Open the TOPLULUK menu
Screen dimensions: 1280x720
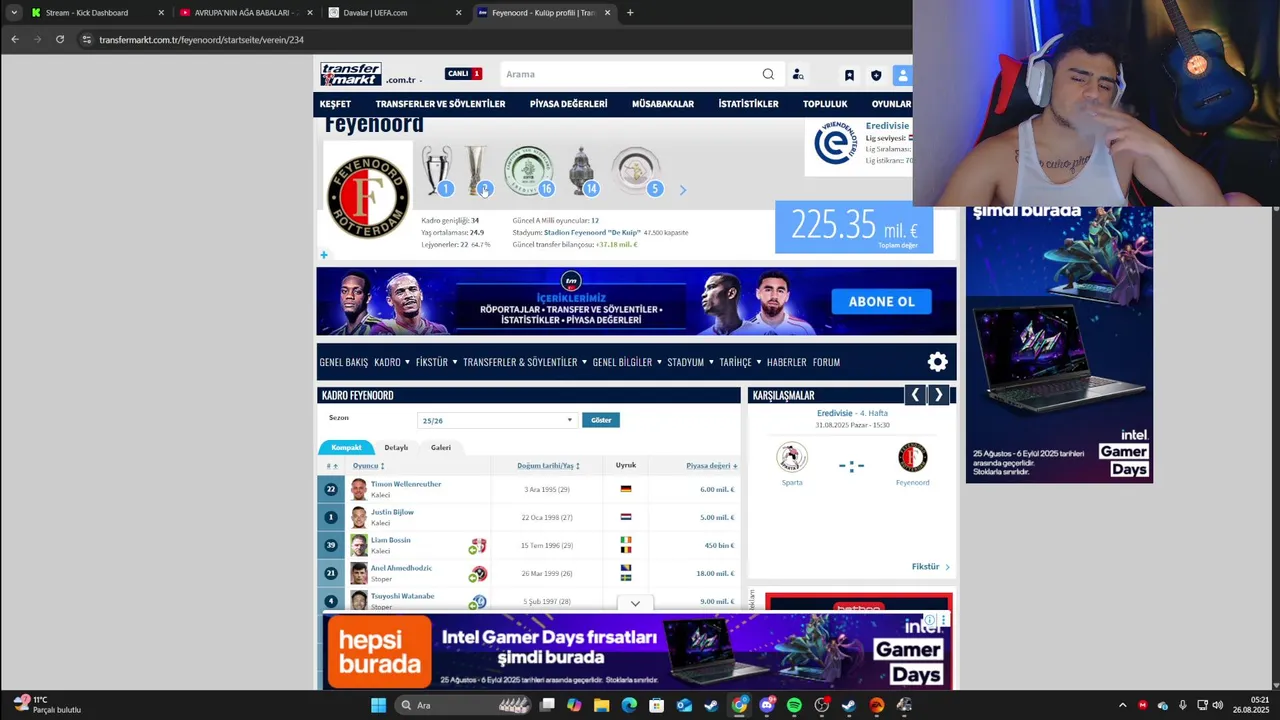point(825,104)
